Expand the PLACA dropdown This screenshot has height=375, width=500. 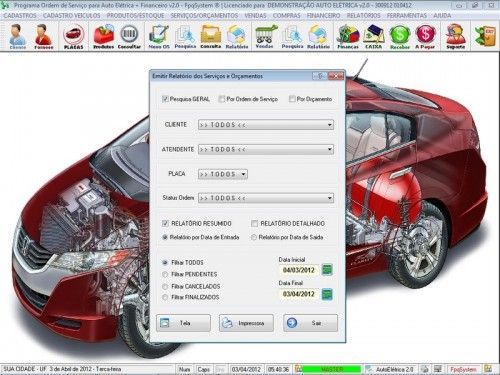point(243,174)
